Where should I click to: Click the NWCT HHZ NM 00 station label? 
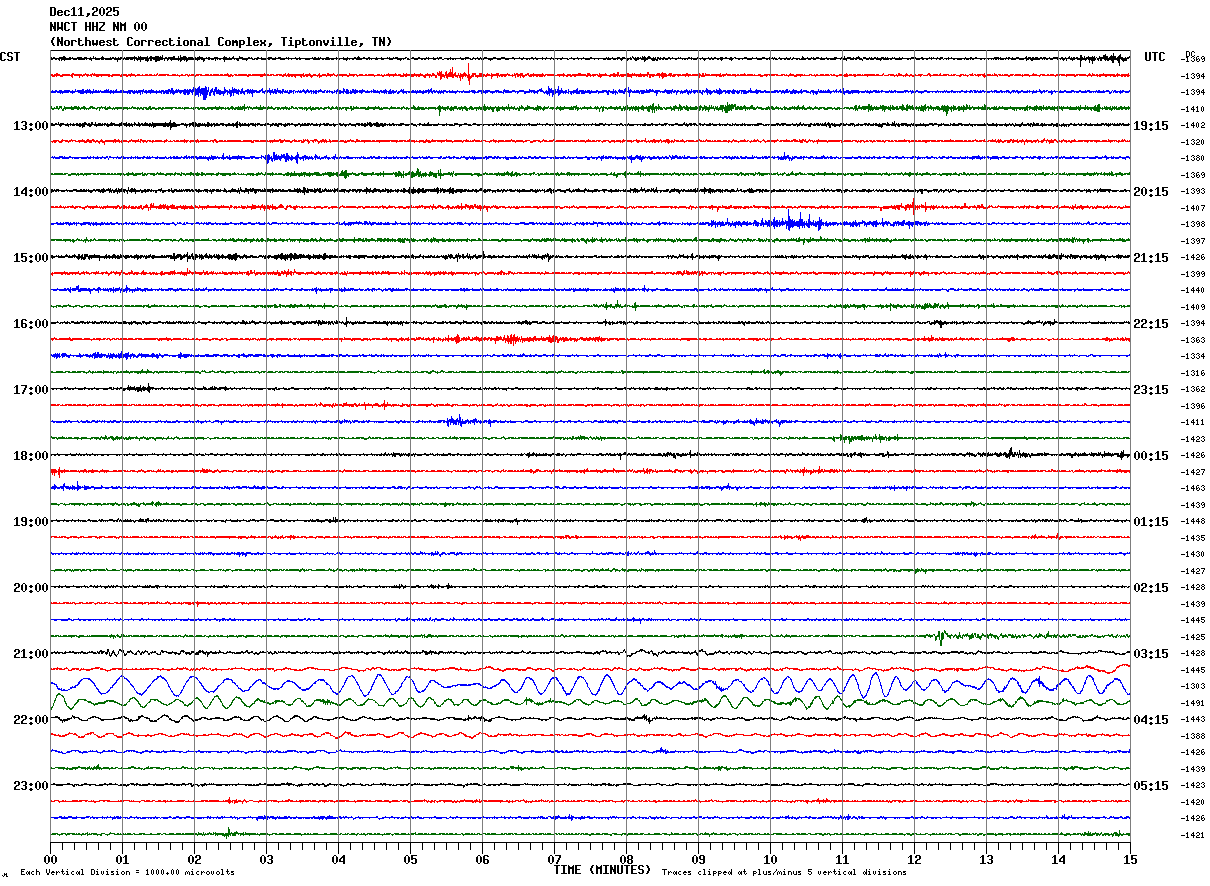pos(98,27)
